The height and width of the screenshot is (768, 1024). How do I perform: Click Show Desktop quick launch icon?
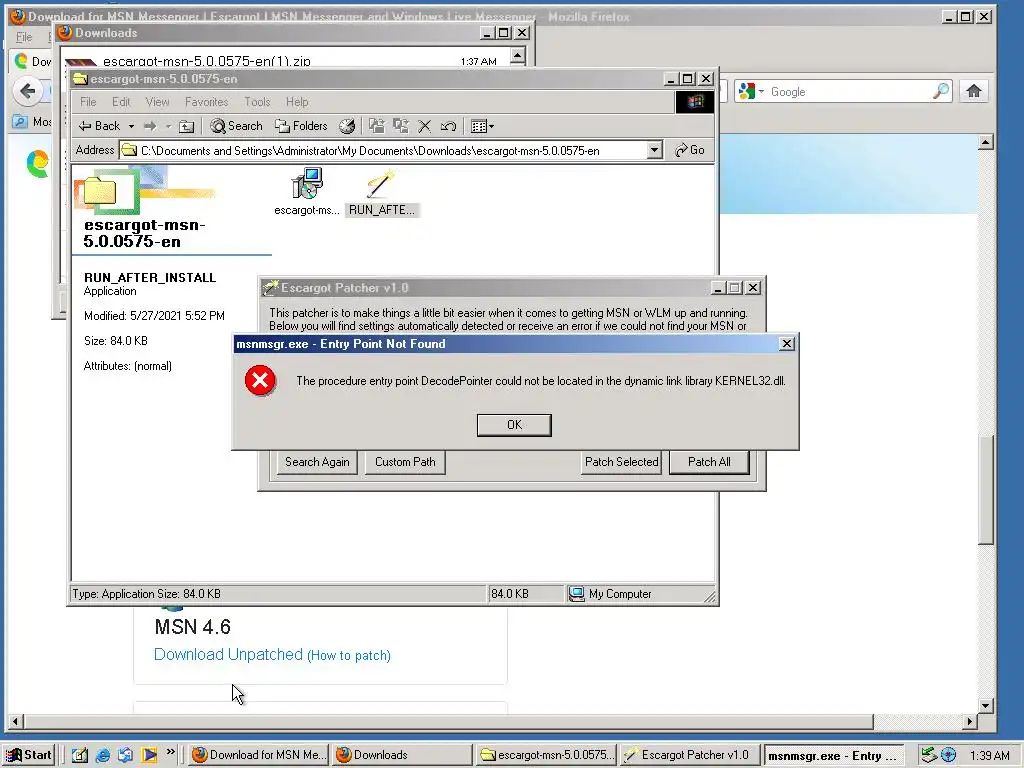point(80,755)
